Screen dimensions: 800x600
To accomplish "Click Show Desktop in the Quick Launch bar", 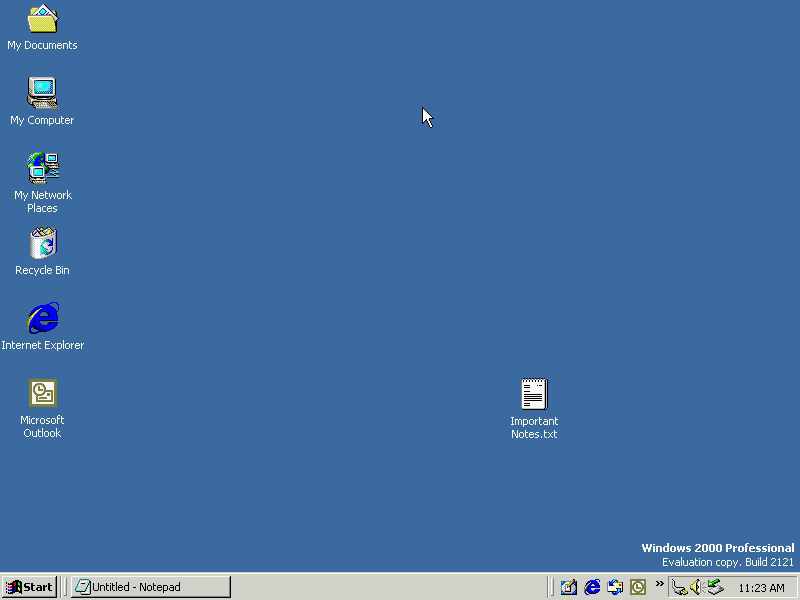I will point(568,587).
